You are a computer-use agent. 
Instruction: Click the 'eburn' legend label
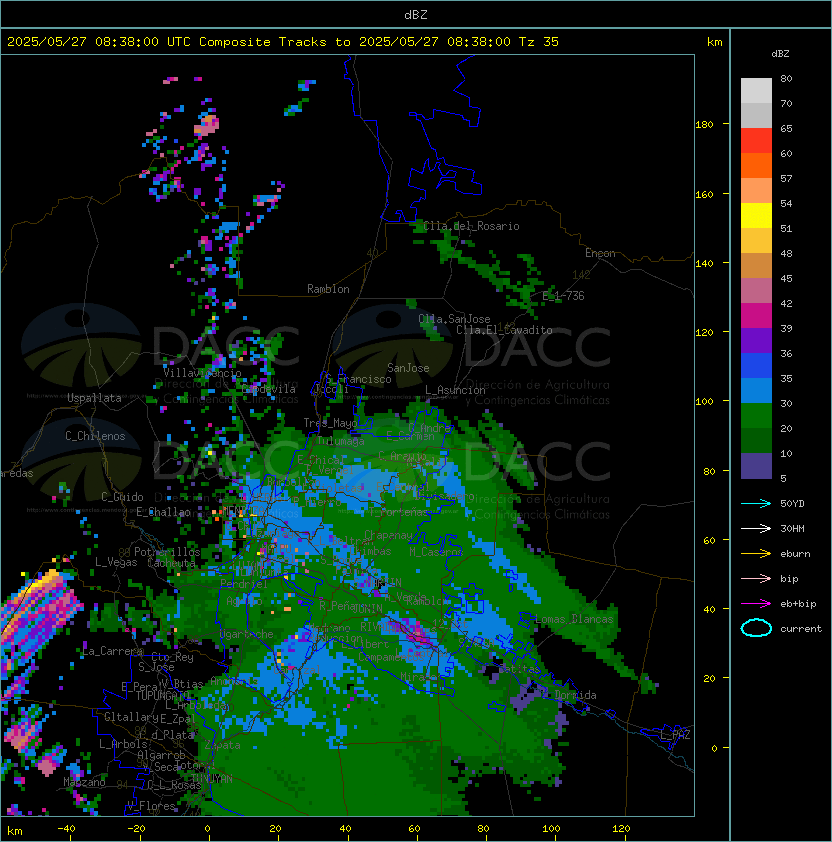click(x=795, y=554)
